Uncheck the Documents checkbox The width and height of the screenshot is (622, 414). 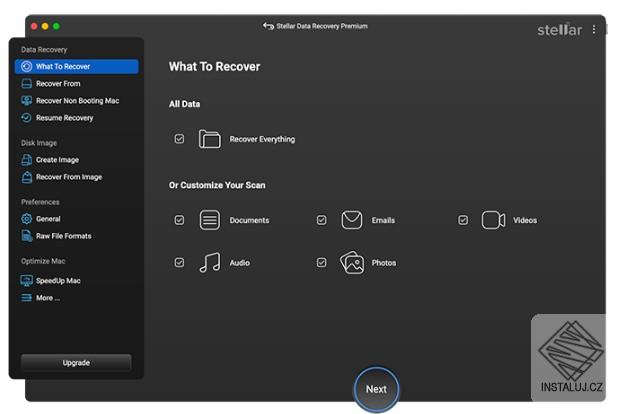click(179, 220)
